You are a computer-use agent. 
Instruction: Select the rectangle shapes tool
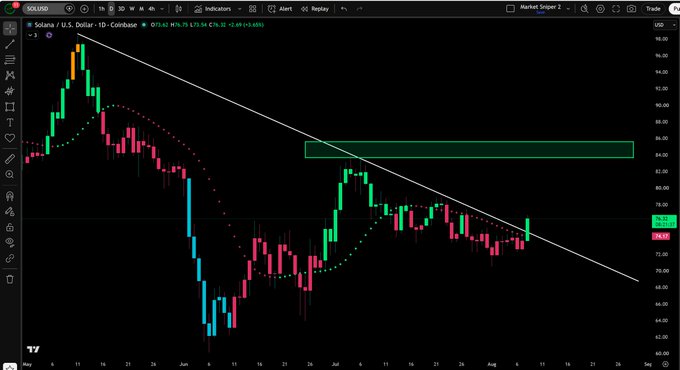(10, 107)
